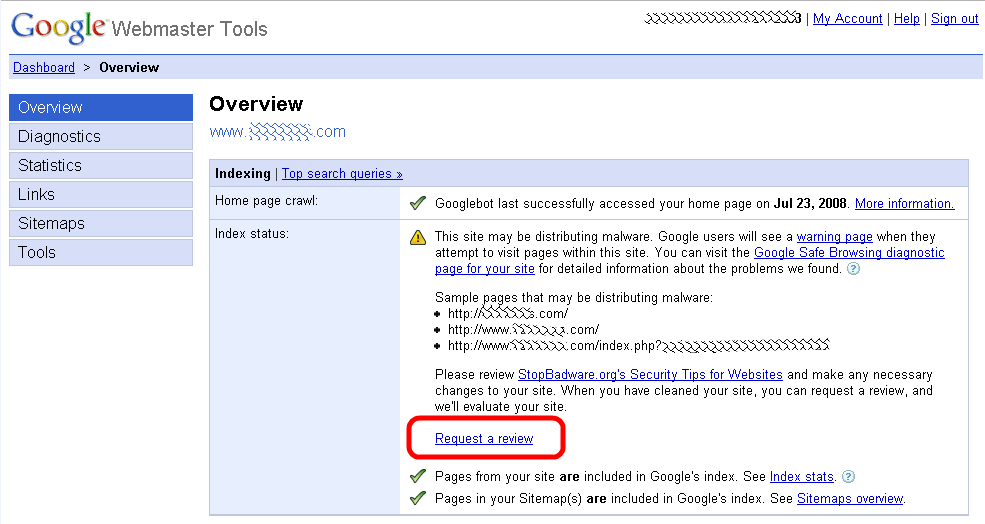Open the Index stats link
Image resolution: width=985 pixels, height=524 pixels.
[x=802, y=477]
